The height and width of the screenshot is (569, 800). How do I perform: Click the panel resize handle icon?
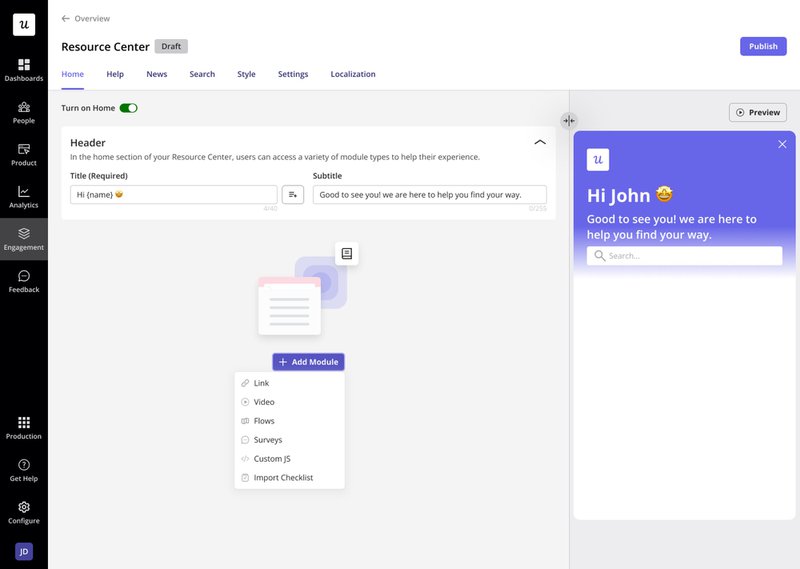tap(569, 121)
